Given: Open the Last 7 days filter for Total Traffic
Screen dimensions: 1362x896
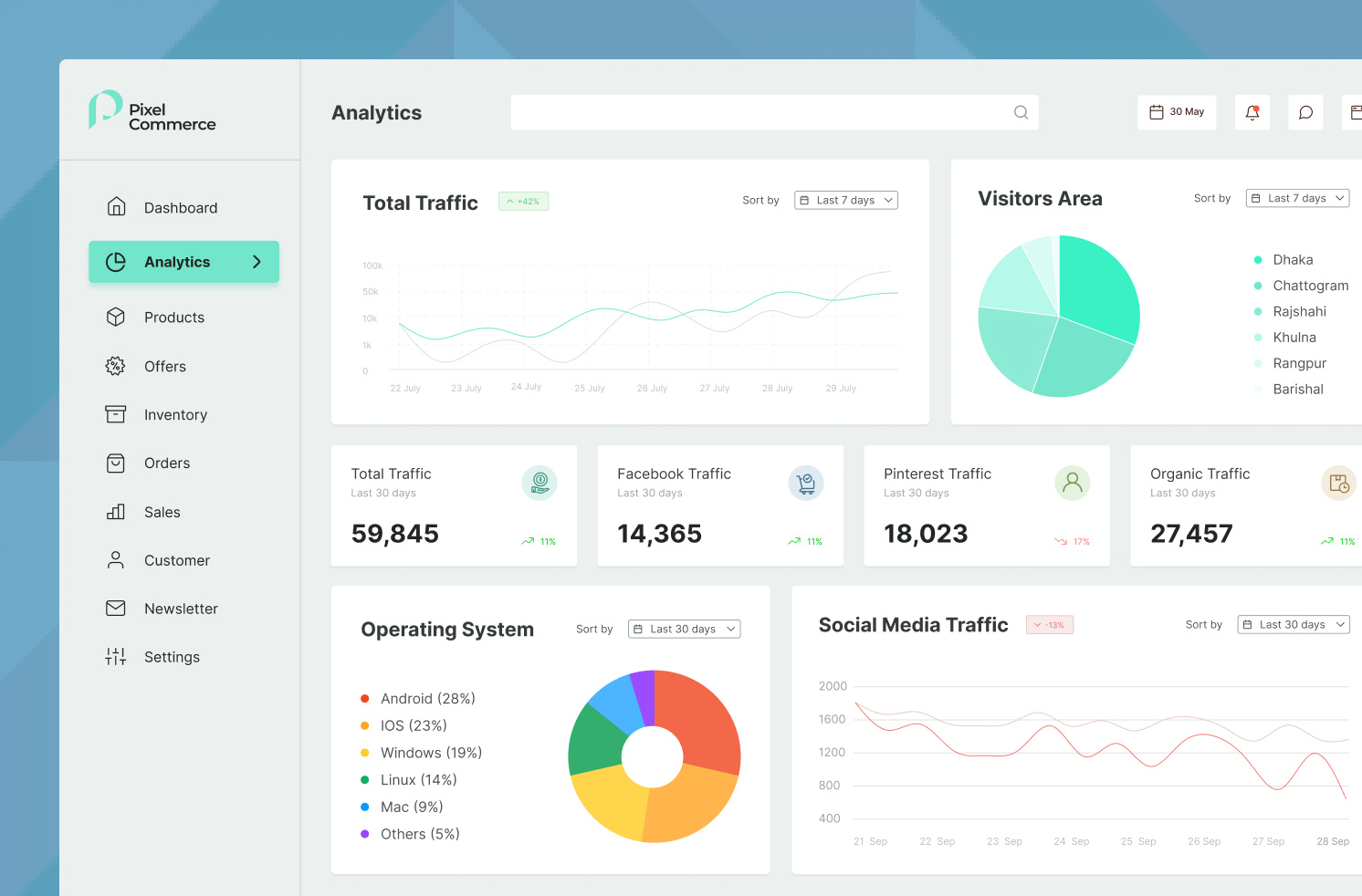Looking at the screenshot, I should pyautogui.click(x=845, y=200).
